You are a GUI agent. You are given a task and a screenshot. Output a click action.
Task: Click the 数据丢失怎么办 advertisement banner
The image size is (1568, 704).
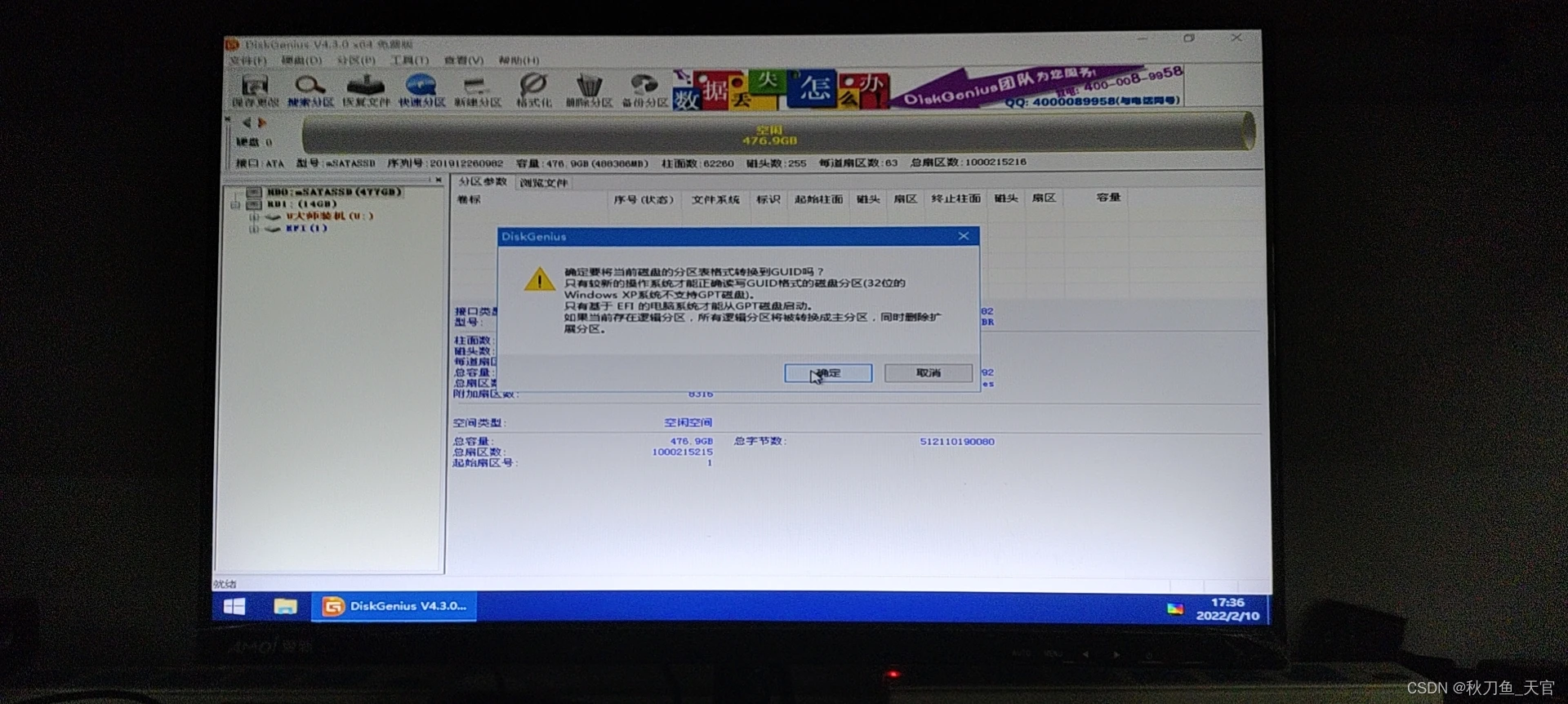coord(782,89)
